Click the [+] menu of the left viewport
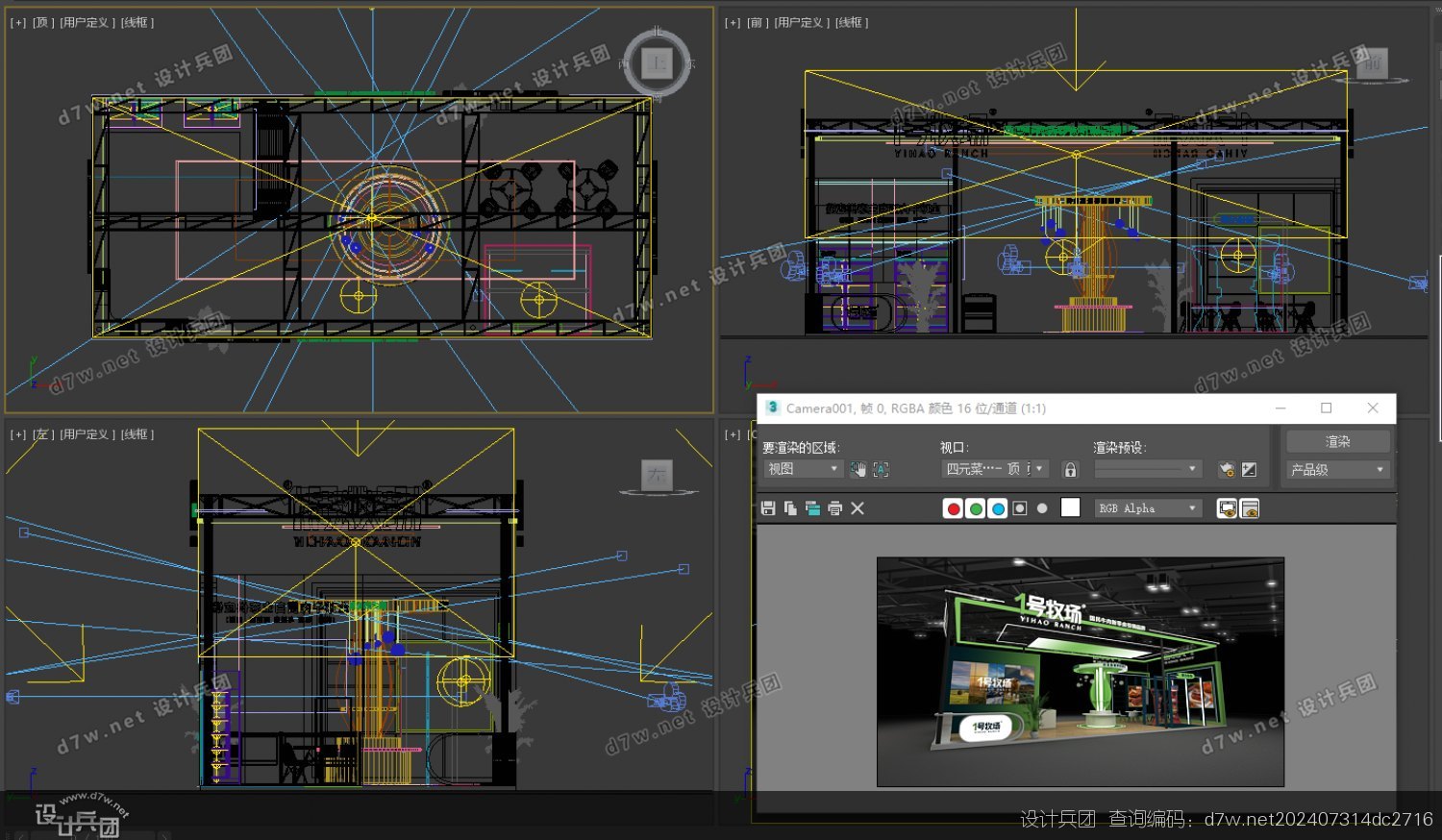 click(x=18, y=434)
